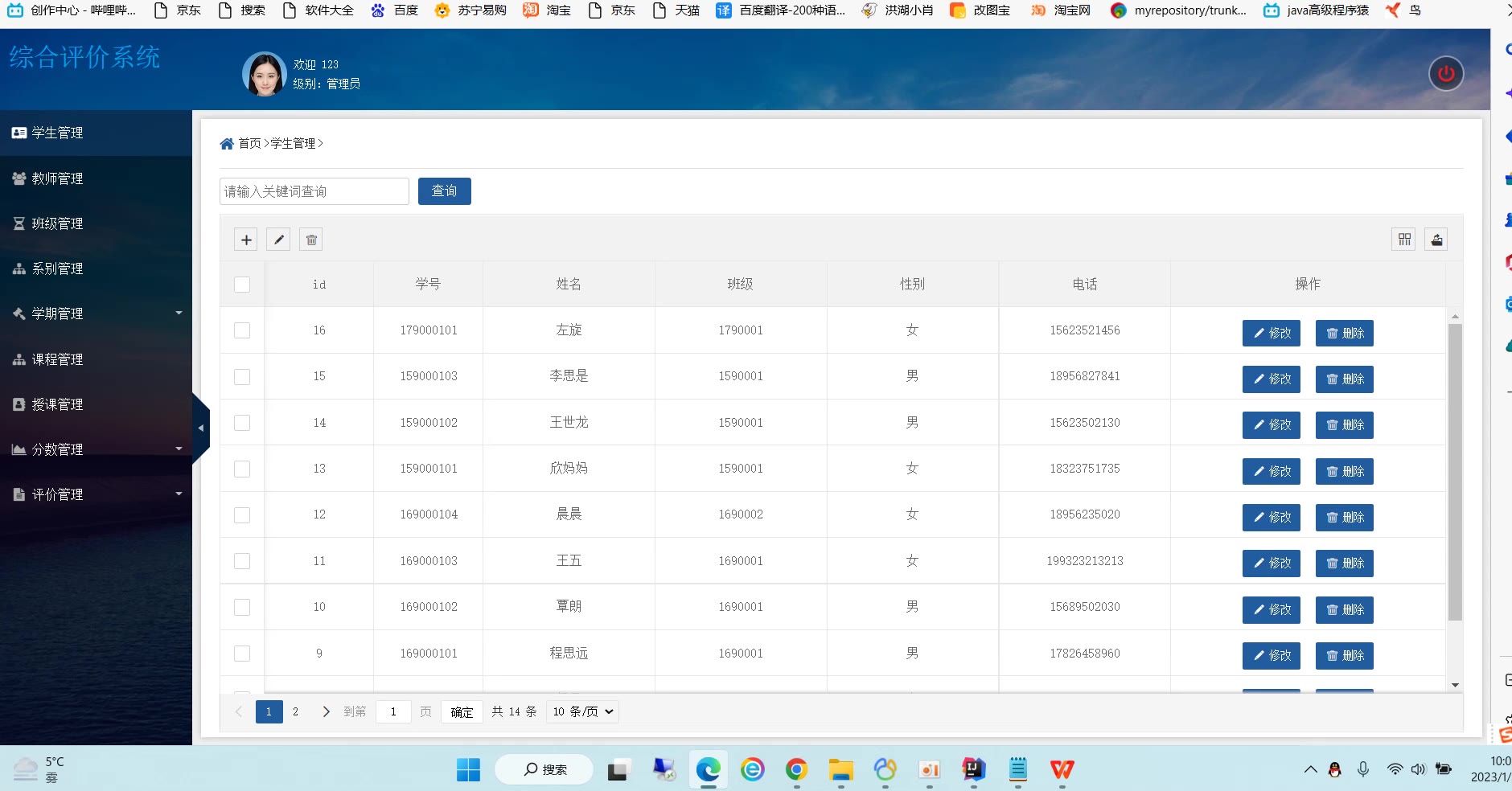Select the checkbox for student 王世龙
The height and width of the screenshot is (791, 1512).
(242, 423)
